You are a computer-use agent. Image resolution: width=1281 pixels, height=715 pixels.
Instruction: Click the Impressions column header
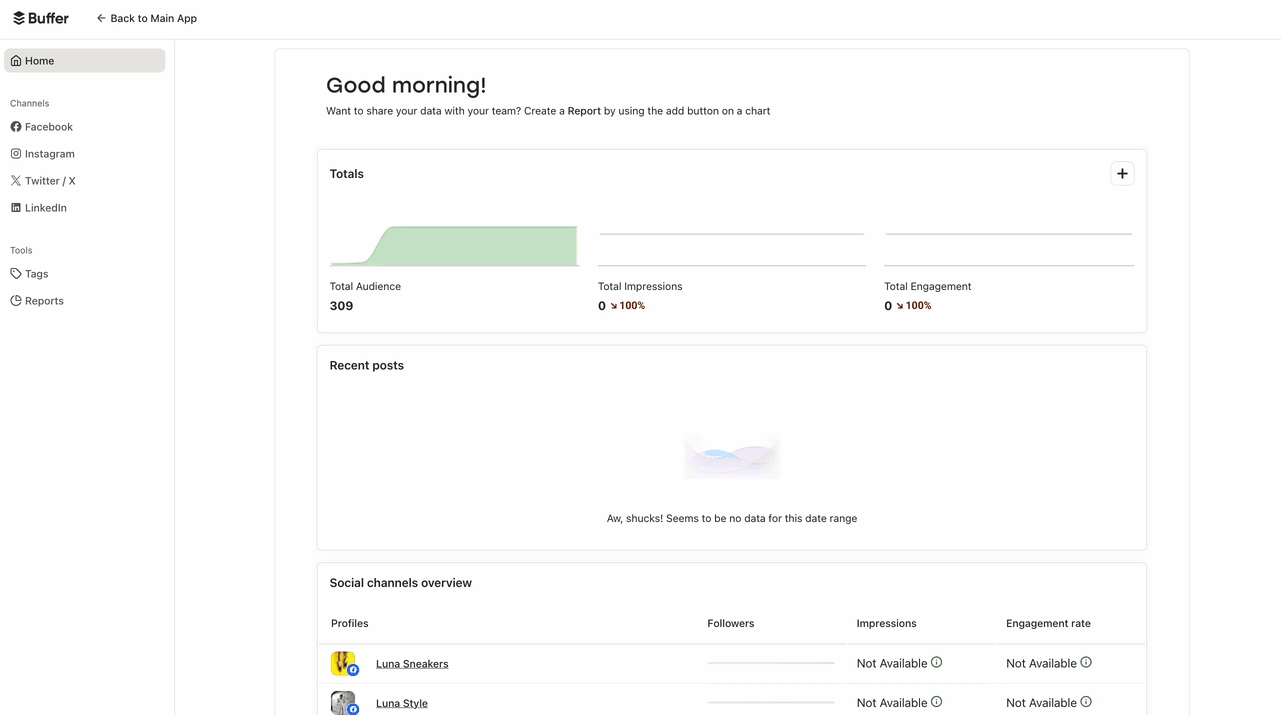[x=886, y=623]
